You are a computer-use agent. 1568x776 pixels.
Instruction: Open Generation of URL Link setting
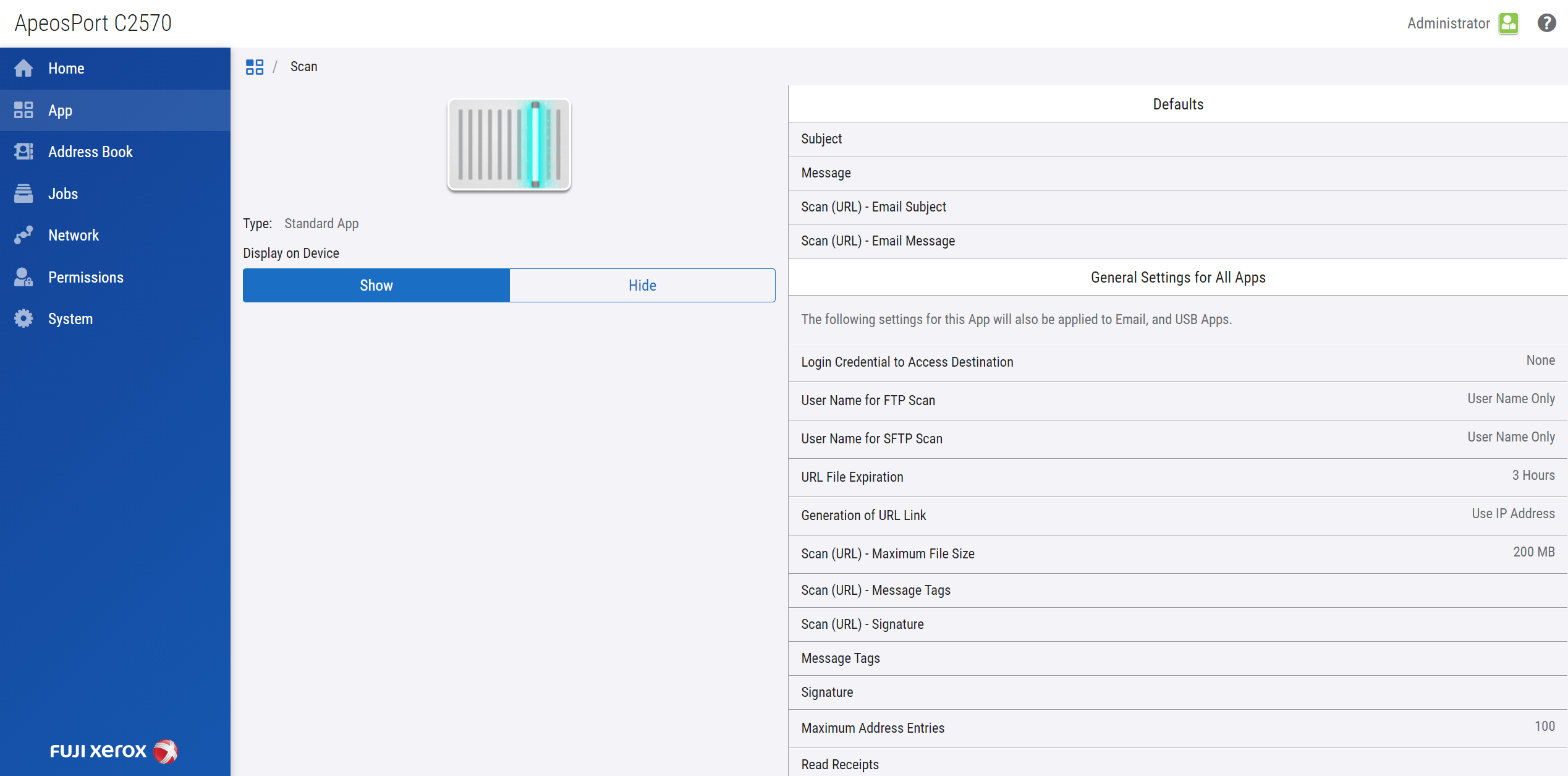[1177, 516]
